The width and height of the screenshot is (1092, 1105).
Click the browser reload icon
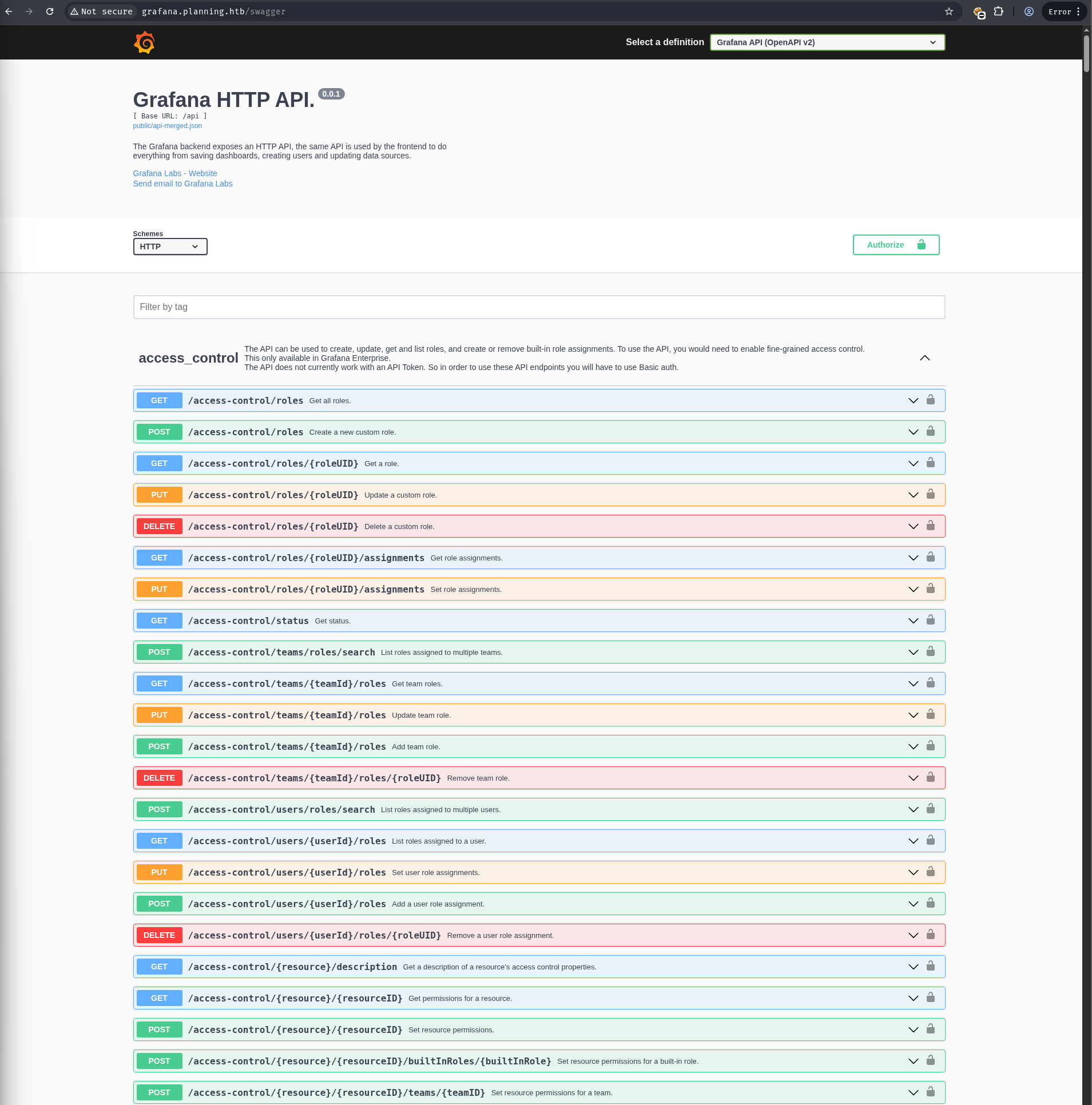[50, 11]
